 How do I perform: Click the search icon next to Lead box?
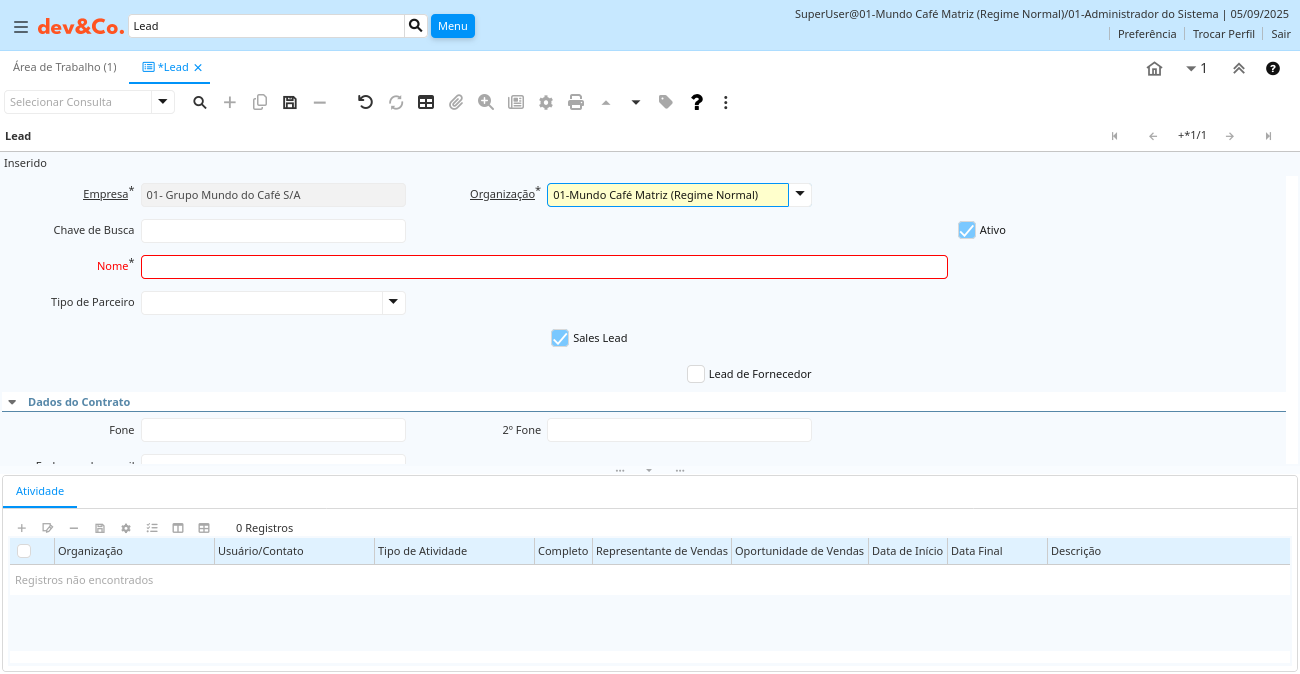(416, 26)
